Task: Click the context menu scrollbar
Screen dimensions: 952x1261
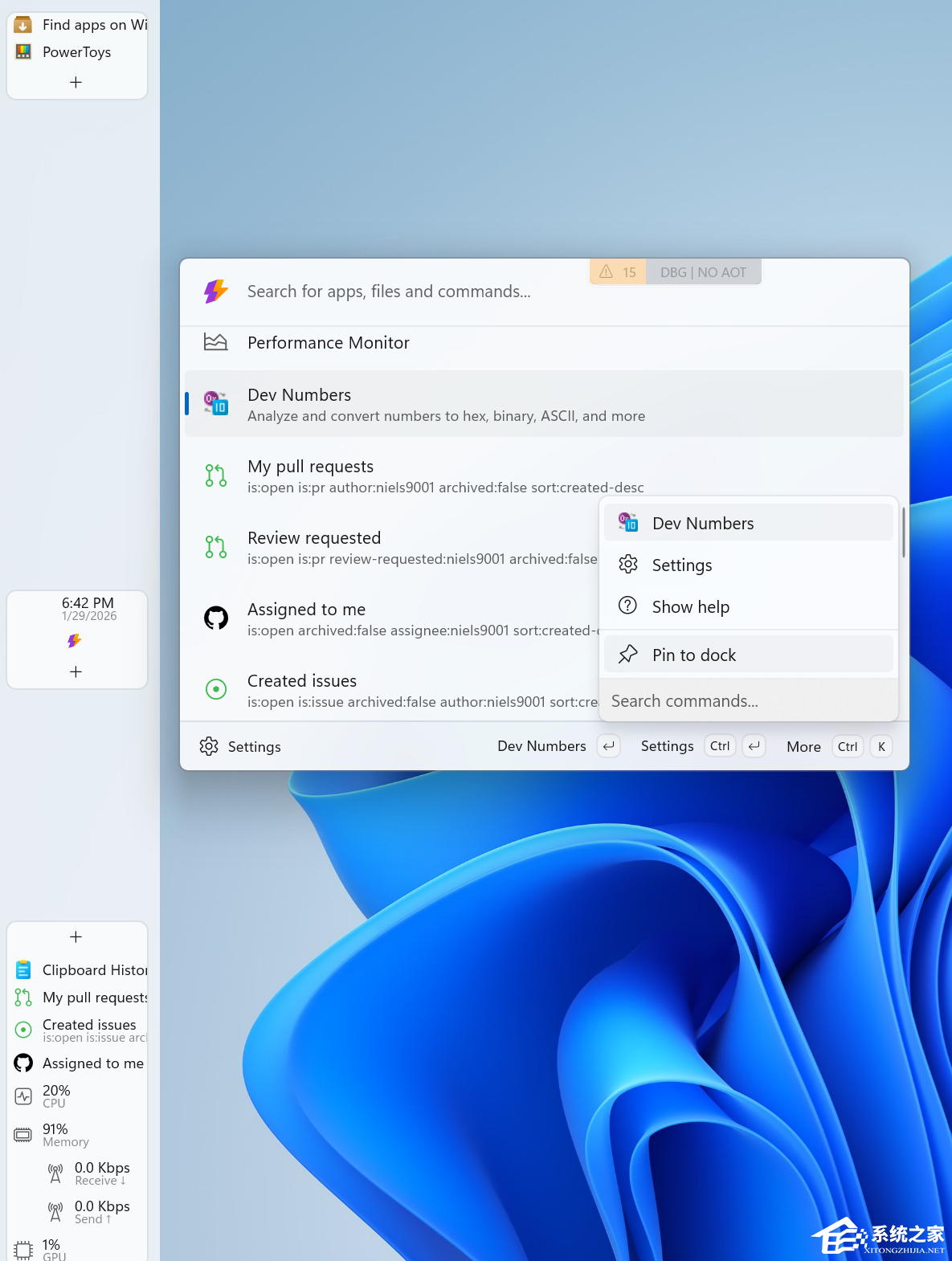Action: [904, 533]
